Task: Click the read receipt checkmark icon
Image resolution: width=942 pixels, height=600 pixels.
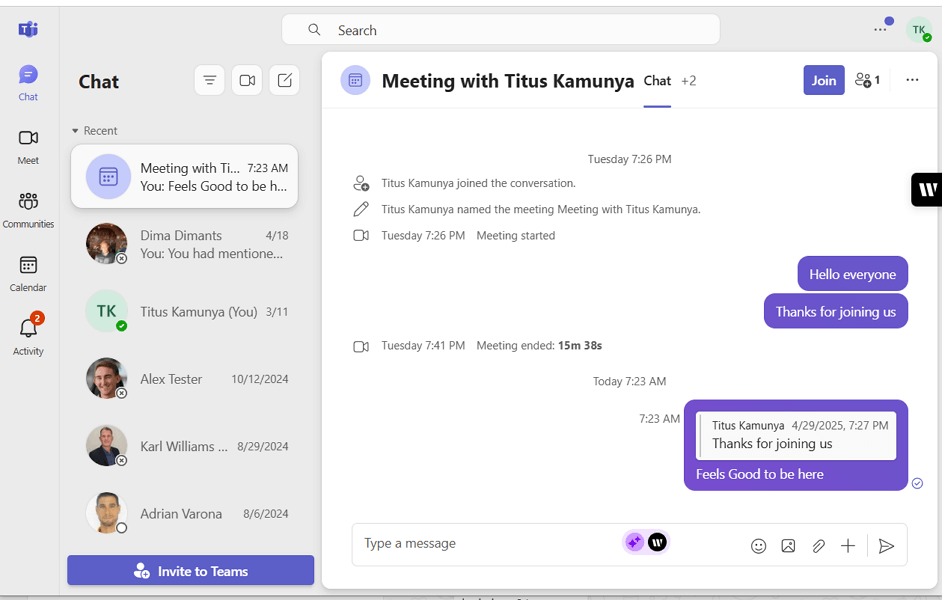Action: (917, 483)
